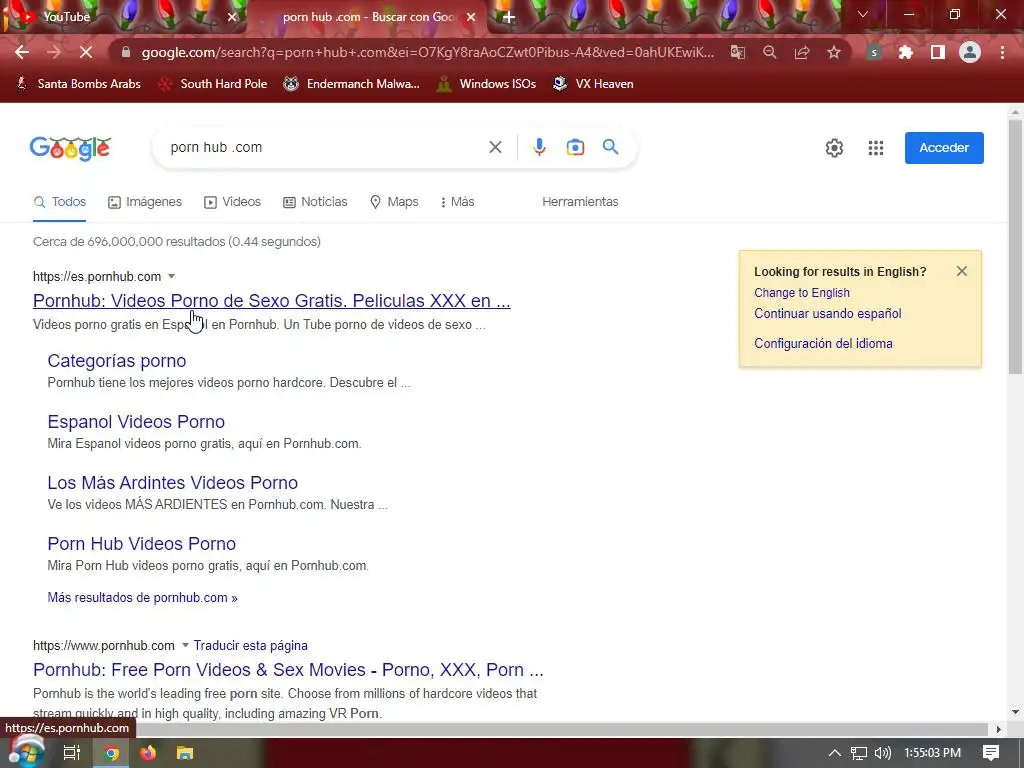Dismiss the language suggestion box
Viewport: 1024px width, 768px height.
click(x=962, y=271)
